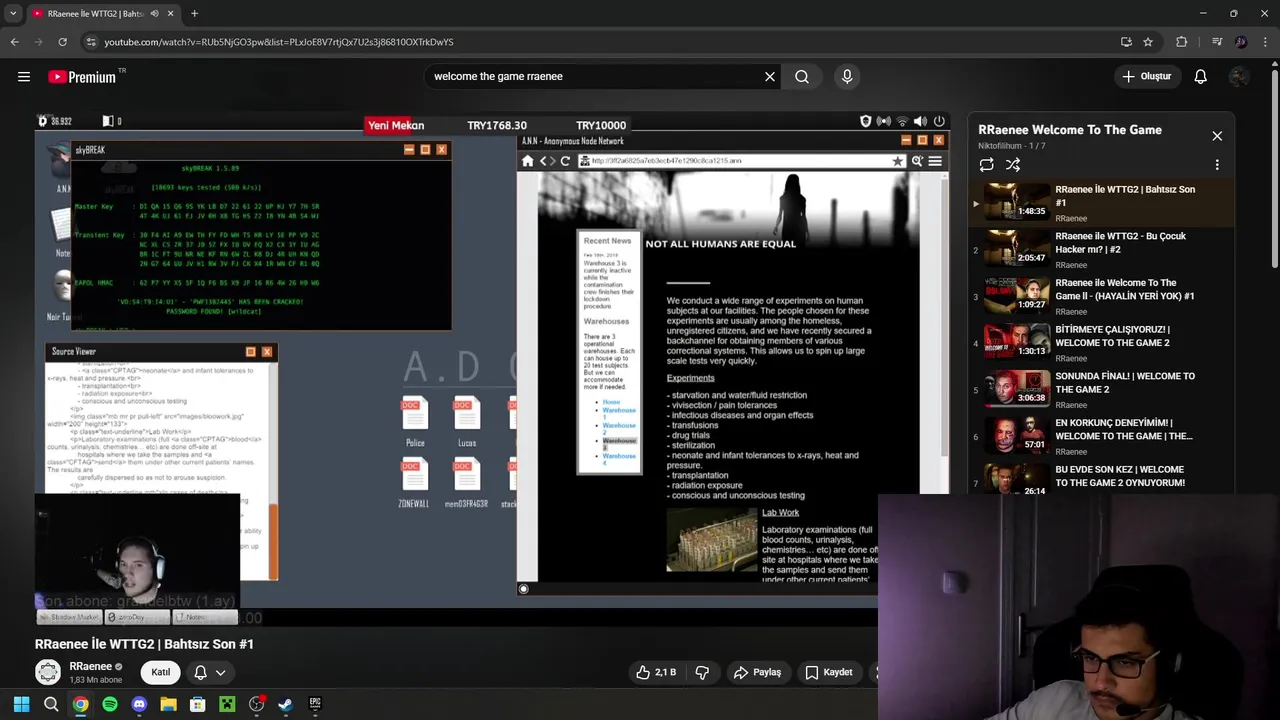
Task: Select first playlist item 'Bahtsız Son #1'
Action: pos(1100,203)
